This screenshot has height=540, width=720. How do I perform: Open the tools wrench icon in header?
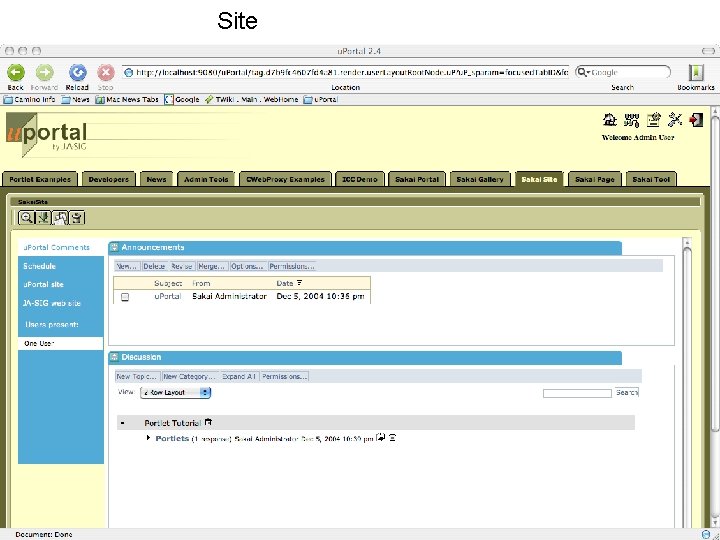[x=675, y=120]
